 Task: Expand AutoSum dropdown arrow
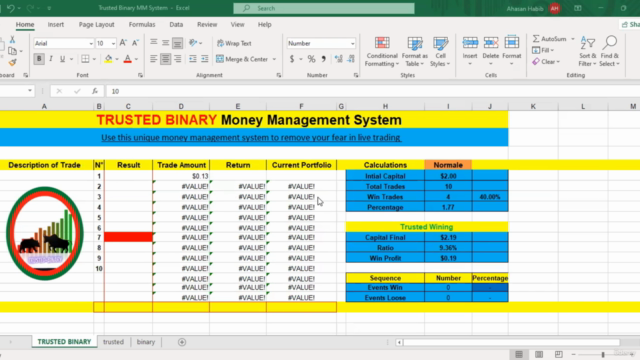(573, 39)
